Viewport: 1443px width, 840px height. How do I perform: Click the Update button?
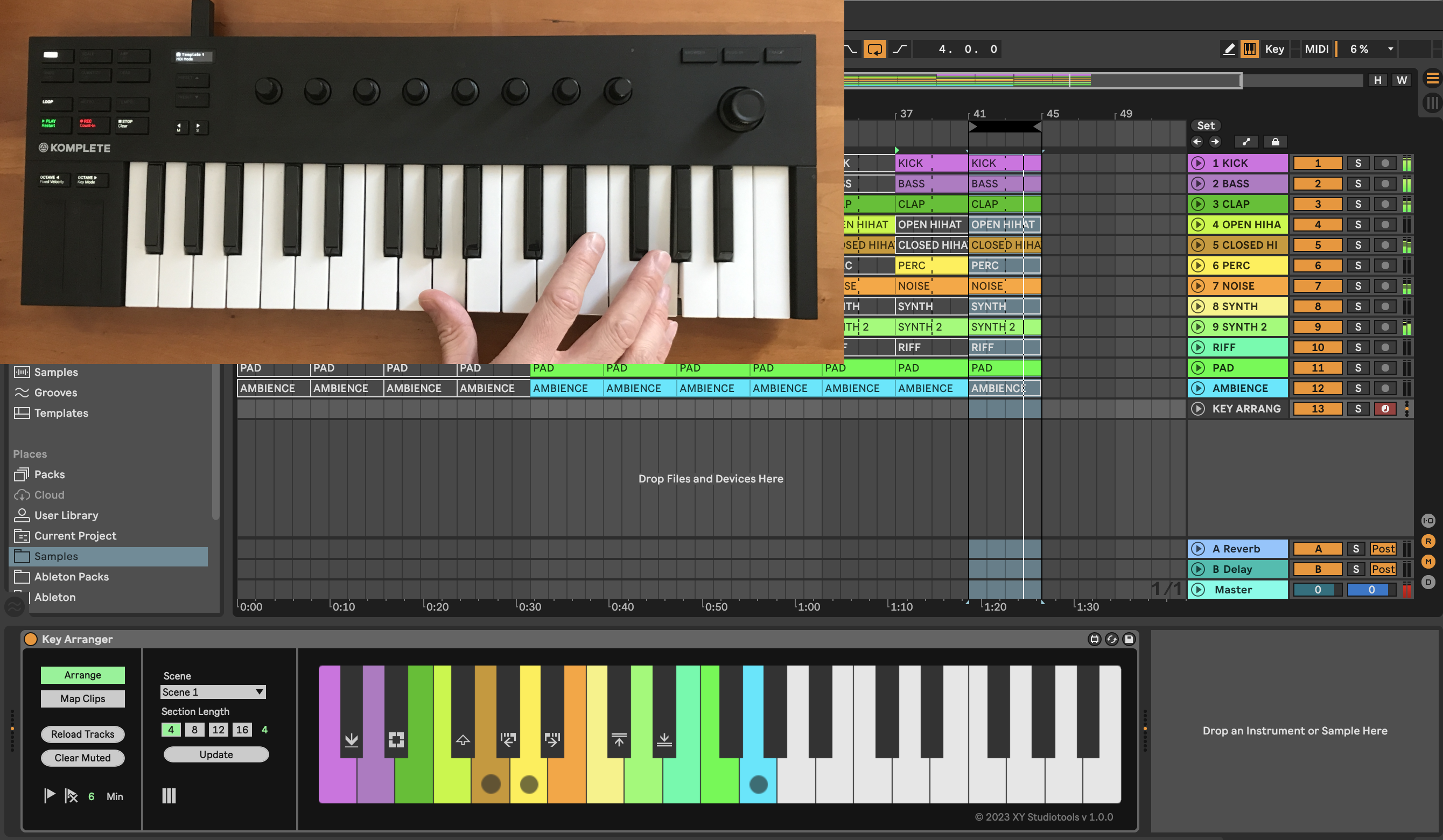click(x=216, y=755)
